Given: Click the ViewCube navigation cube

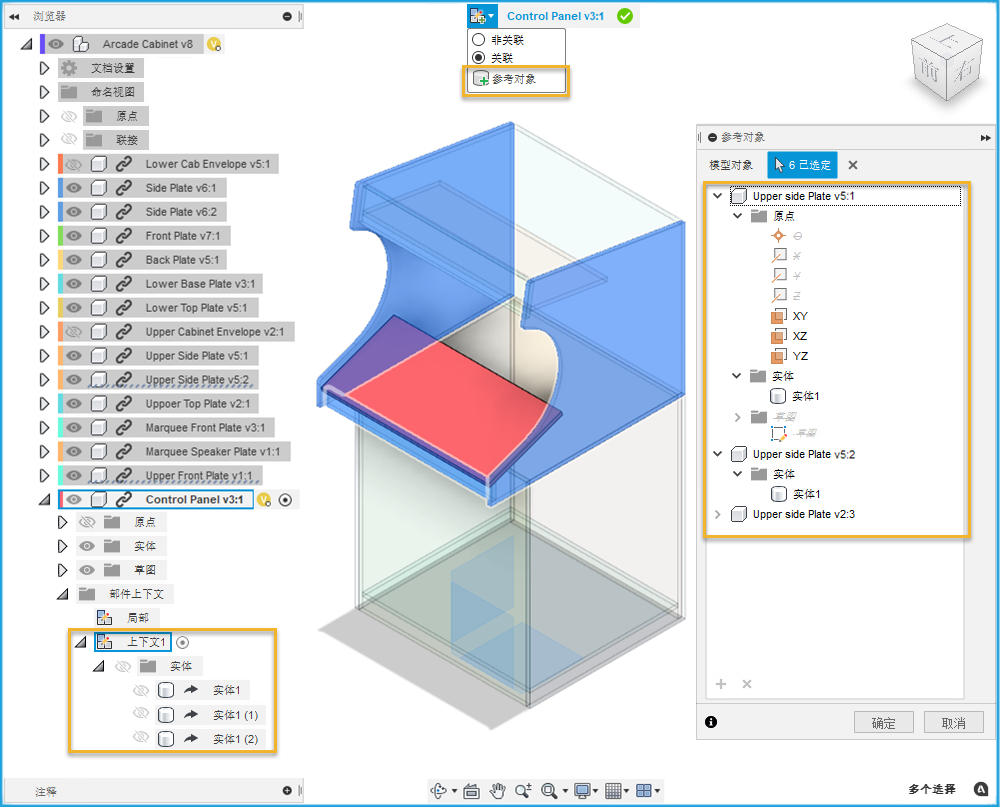Looking at the screenshot, I should pos(946,62).
